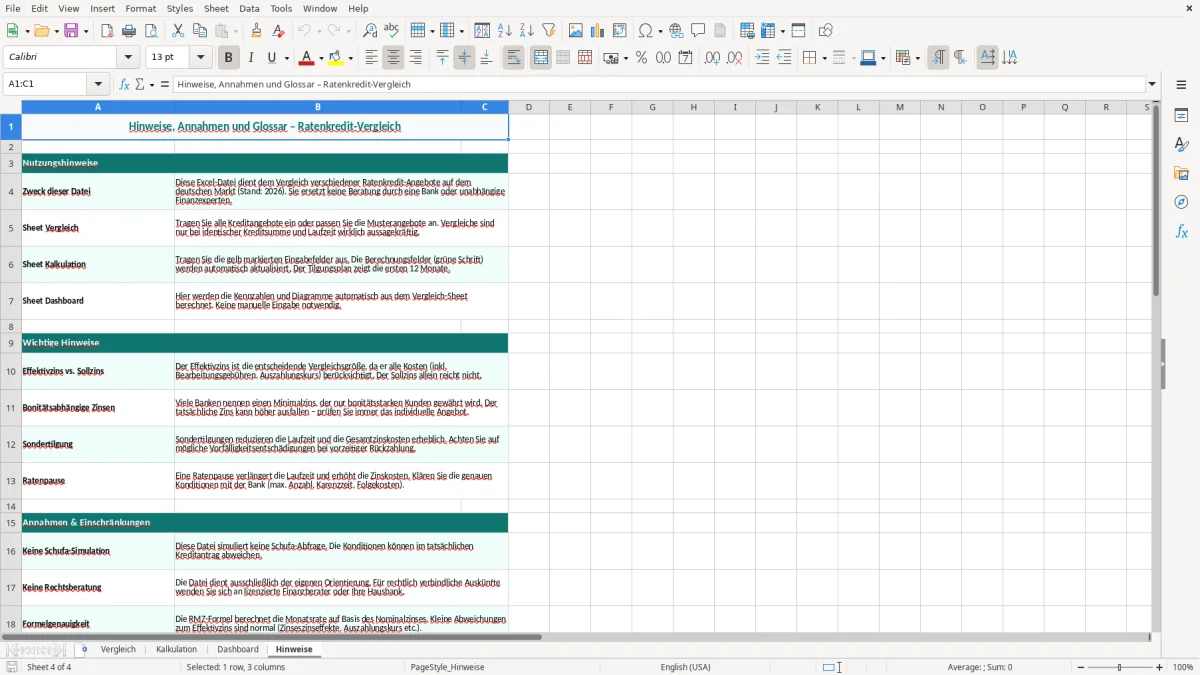Expand the Name Box dropdown

coord(98,85)
